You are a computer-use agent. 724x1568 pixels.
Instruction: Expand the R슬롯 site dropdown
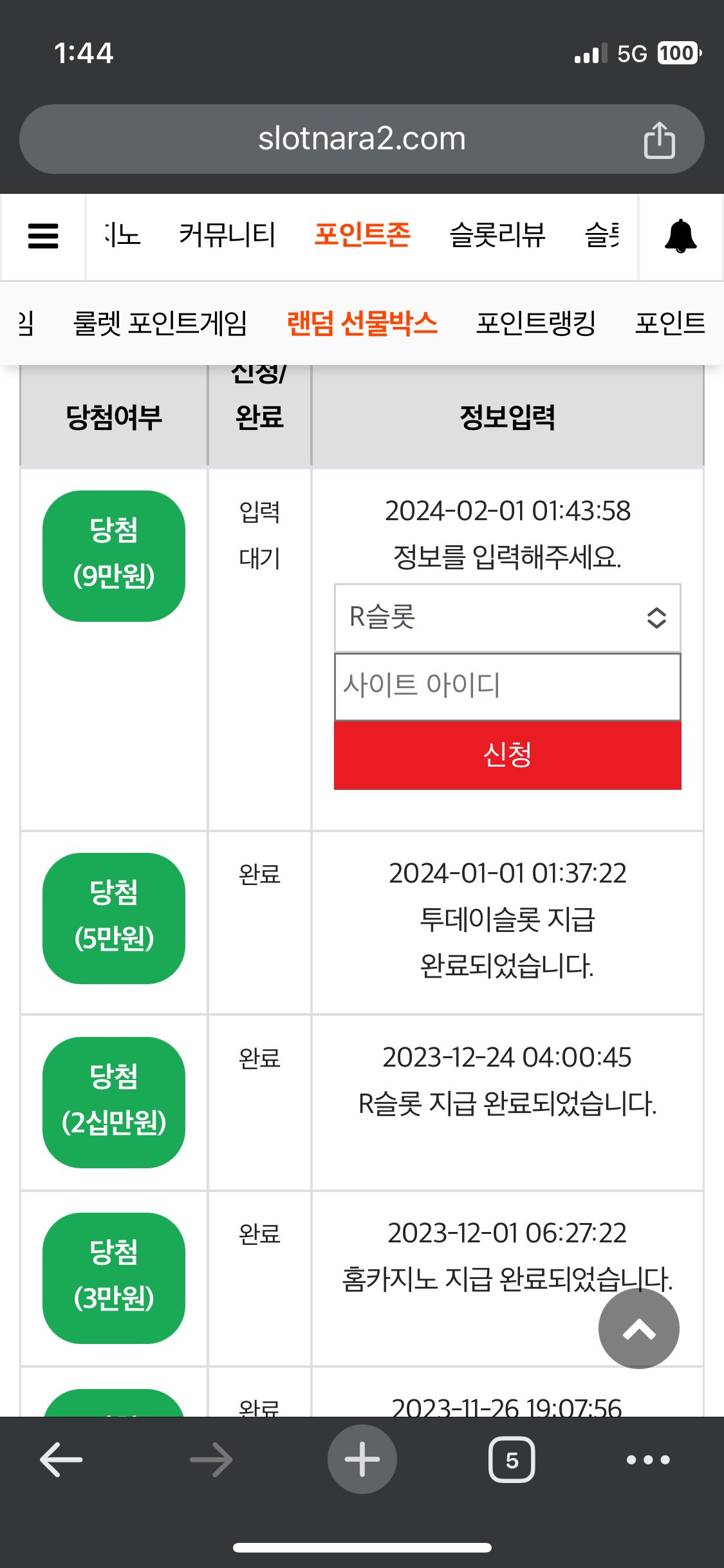coord(507,618)
